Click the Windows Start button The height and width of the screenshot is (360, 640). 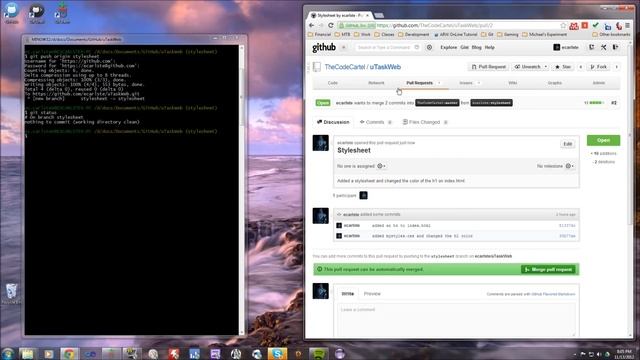point(7,353)
